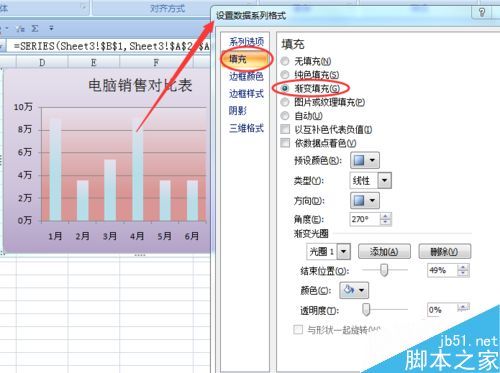Click chart title 电脑销售对比表
Image resolution: width=500 pixels, height=373 pixels.
tap(140, 85)
